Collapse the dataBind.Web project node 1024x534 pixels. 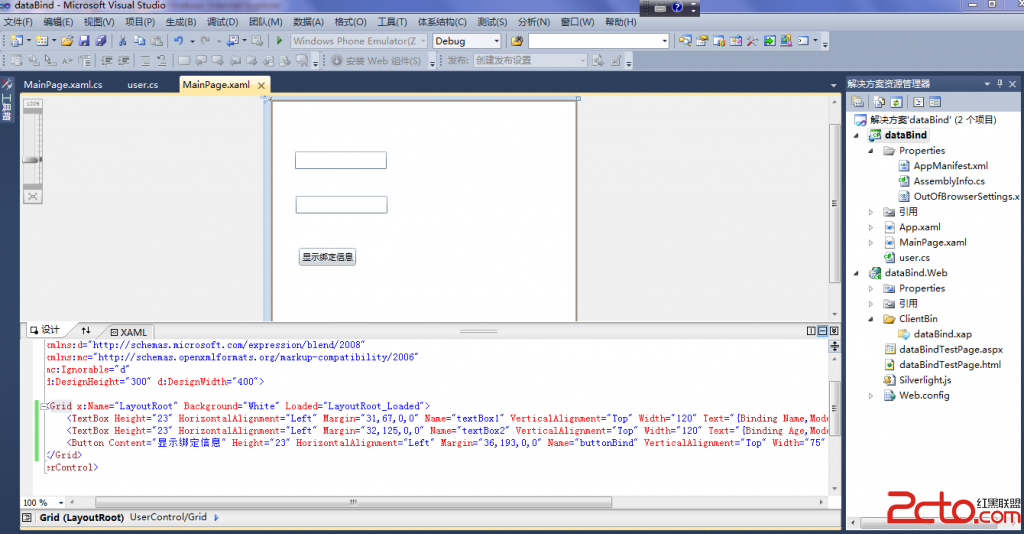pos(856,273)
